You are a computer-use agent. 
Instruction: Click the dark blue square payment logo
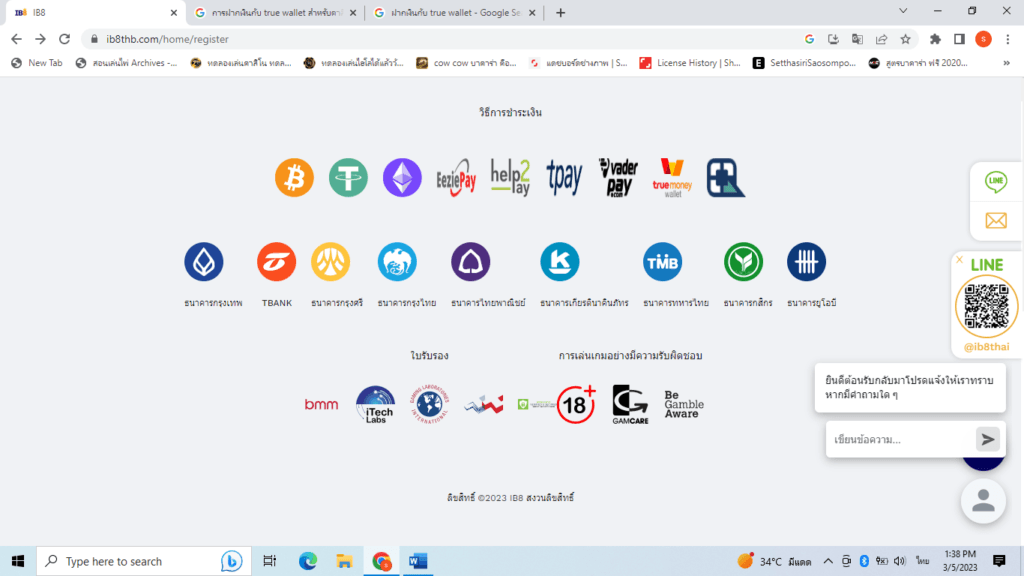pos(726,178)
